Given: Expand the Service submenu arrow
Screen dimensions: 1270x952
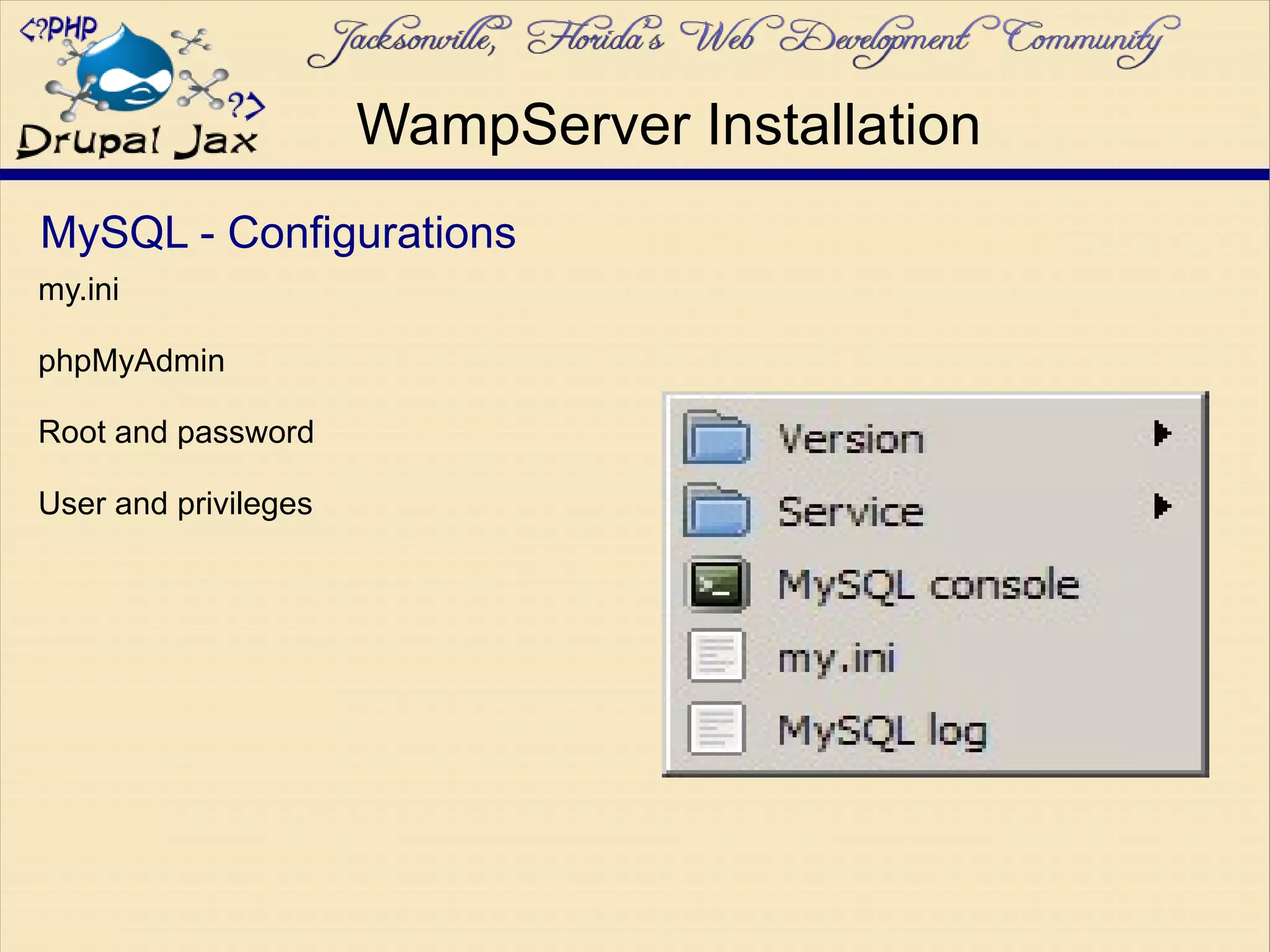Looking at the screenshot, I should pyautogui.click(x=1161, y=506).
